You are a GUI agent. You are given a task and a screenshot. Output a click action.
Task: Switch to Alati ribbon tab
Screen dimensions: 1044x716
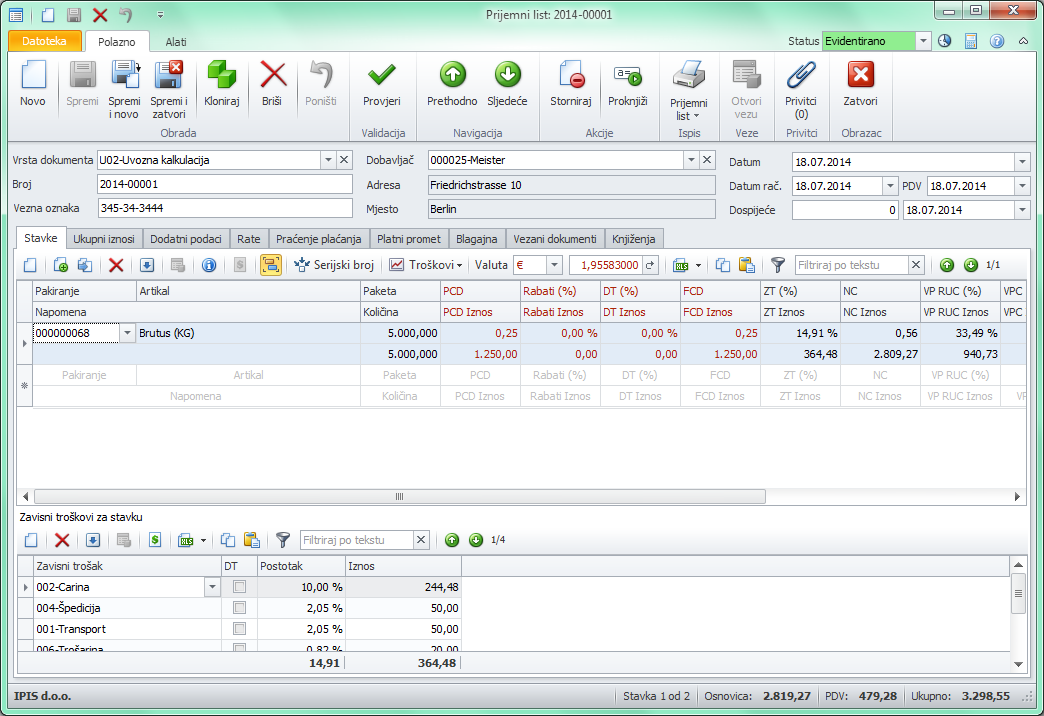176,42
